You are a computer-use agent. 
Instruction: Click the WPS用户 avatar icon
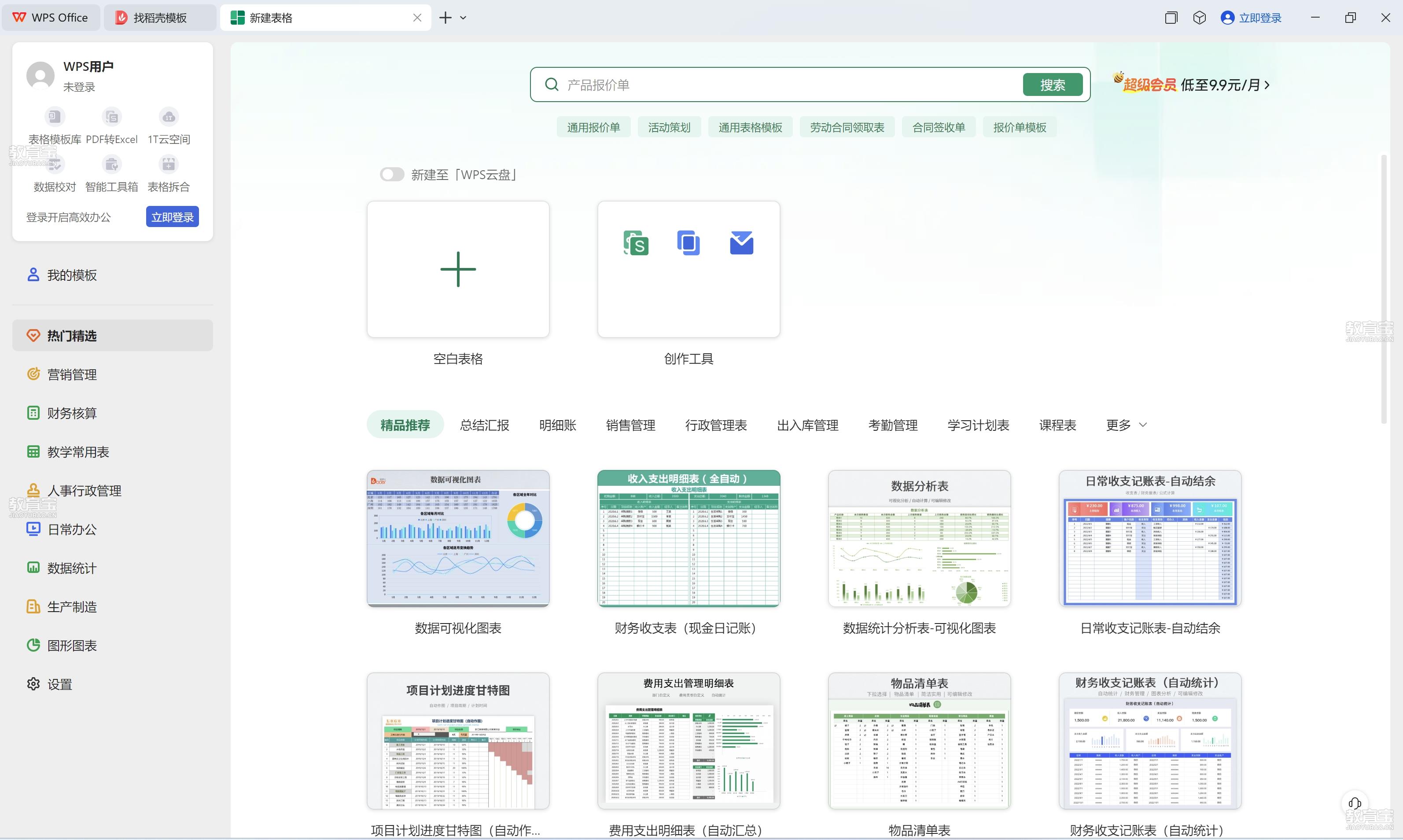coord(40,76)
